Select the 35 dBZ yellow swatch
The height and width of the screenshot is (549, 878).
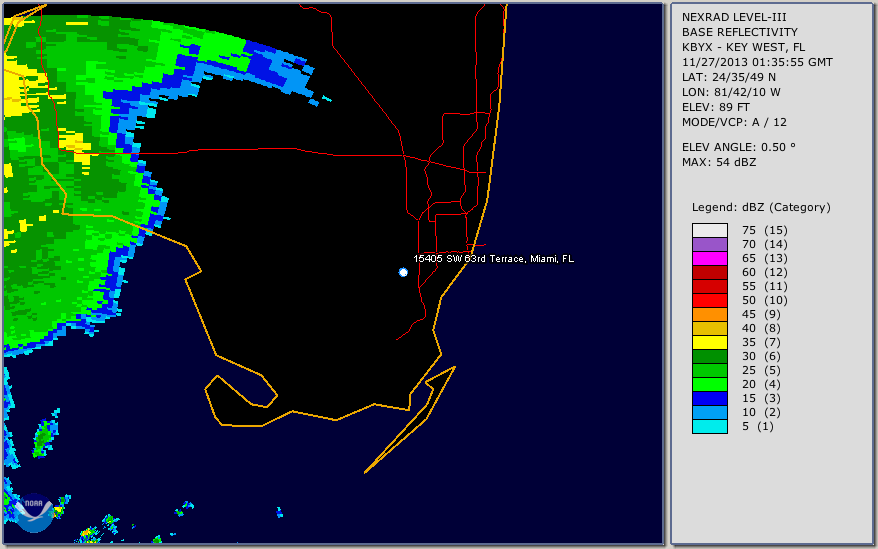[x=709, y=342]
